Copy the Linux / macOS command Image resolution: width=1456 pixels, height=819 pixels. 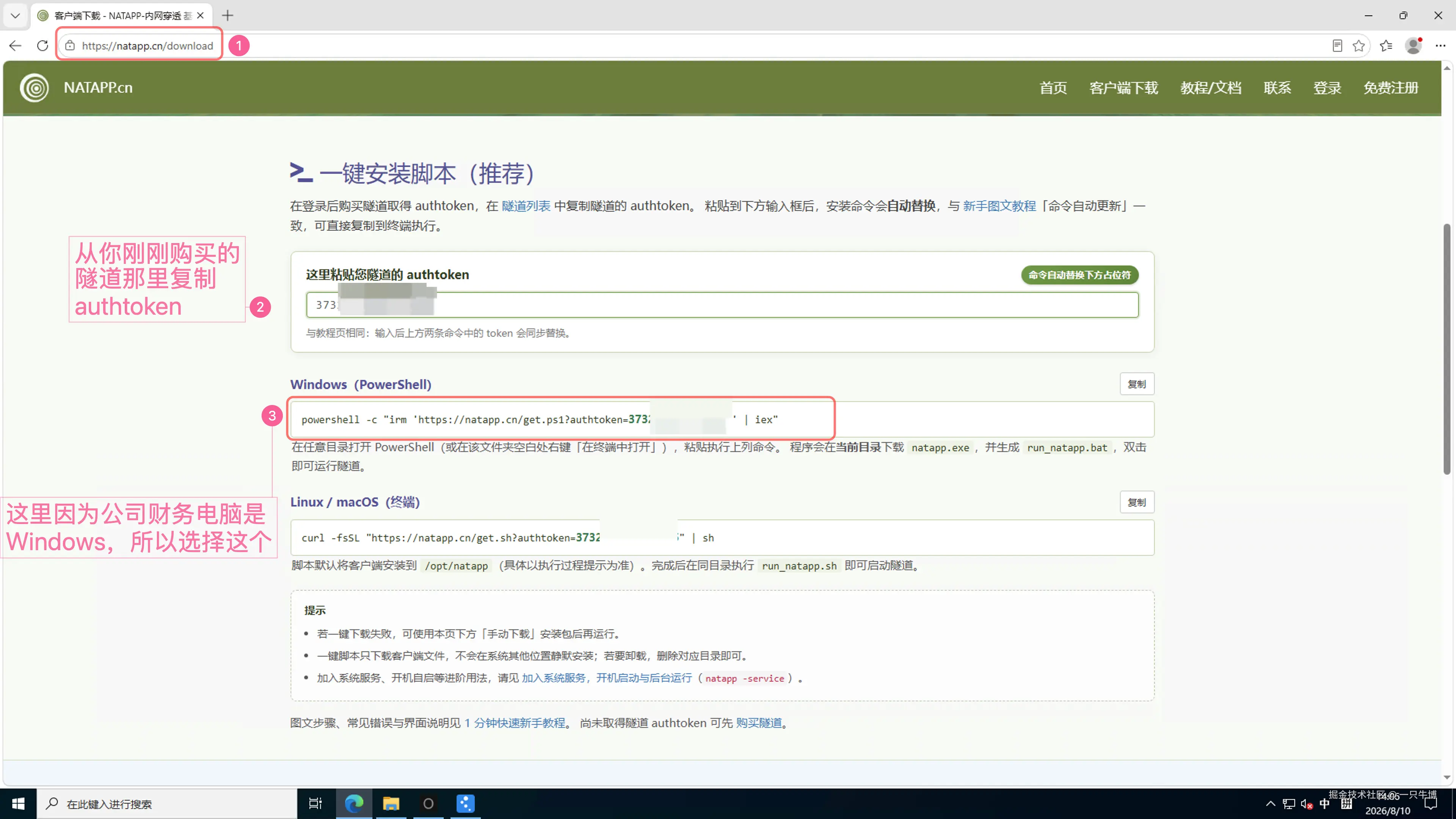click(1137, 502)
